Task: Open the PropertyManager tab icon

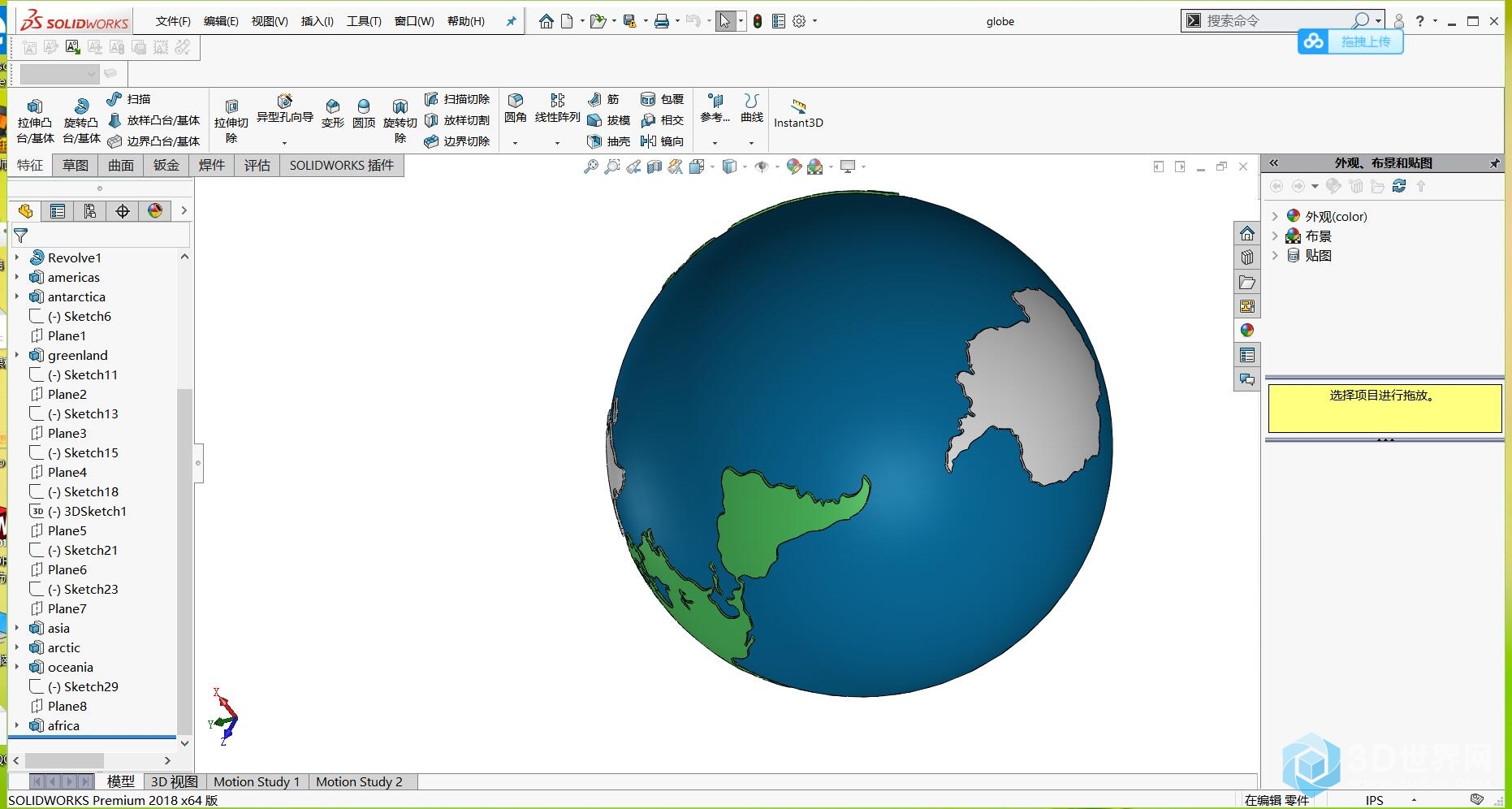Action: [x=58, y=211]
